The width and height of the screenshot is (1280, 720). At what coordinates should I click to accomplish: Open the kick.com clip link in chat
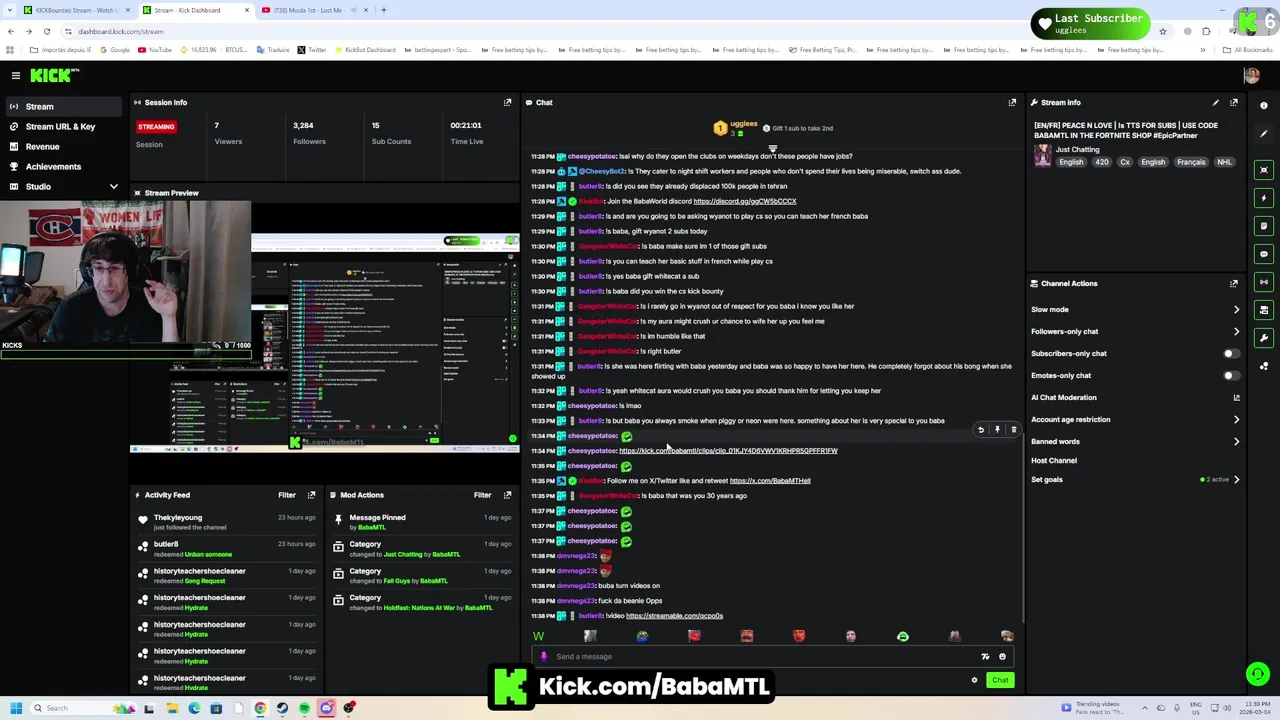point(728,451)
